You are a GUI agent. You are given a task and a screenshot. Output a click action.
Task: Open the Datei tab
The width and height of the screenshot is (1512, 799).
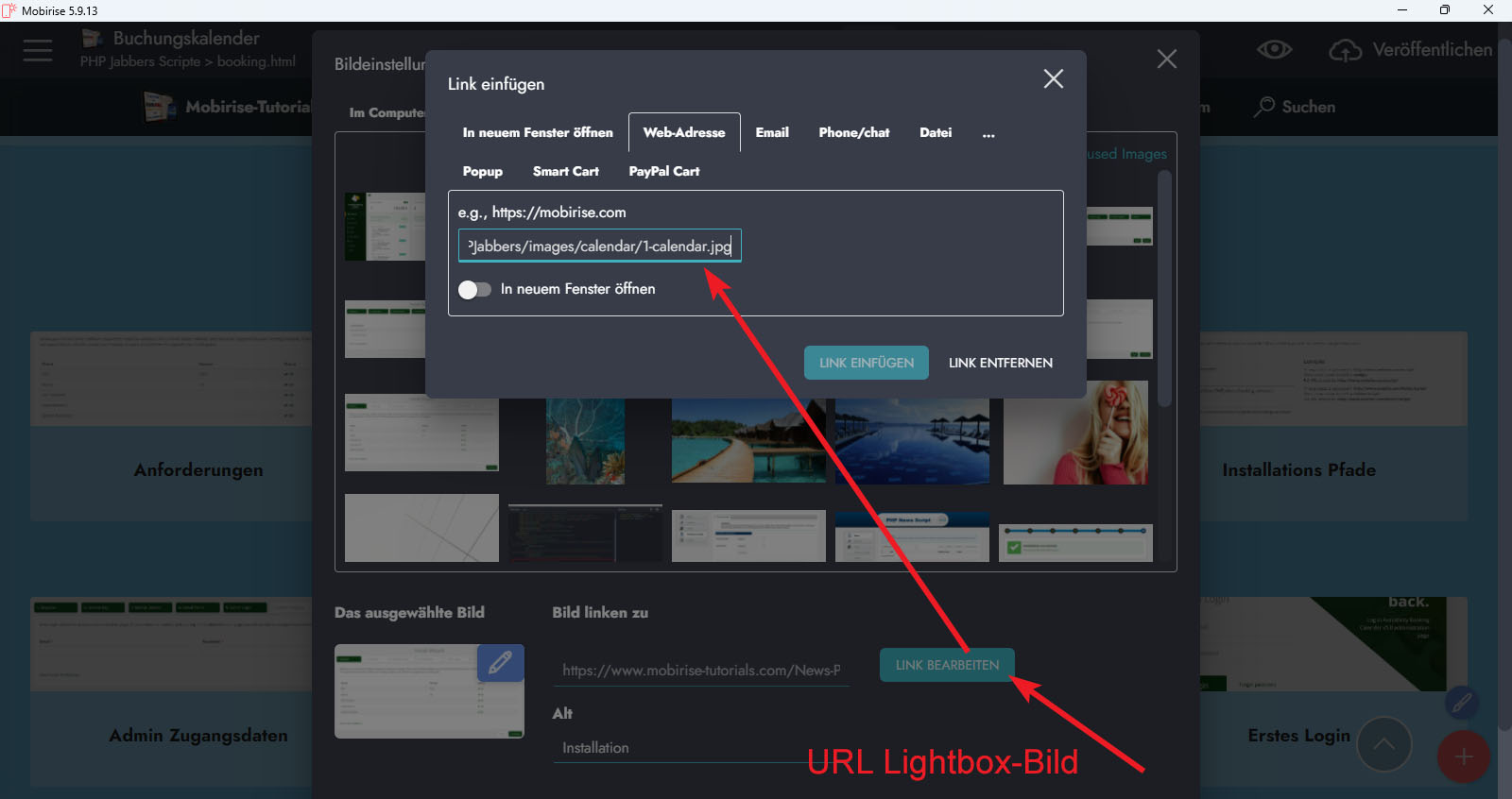(x=935, y=133)
